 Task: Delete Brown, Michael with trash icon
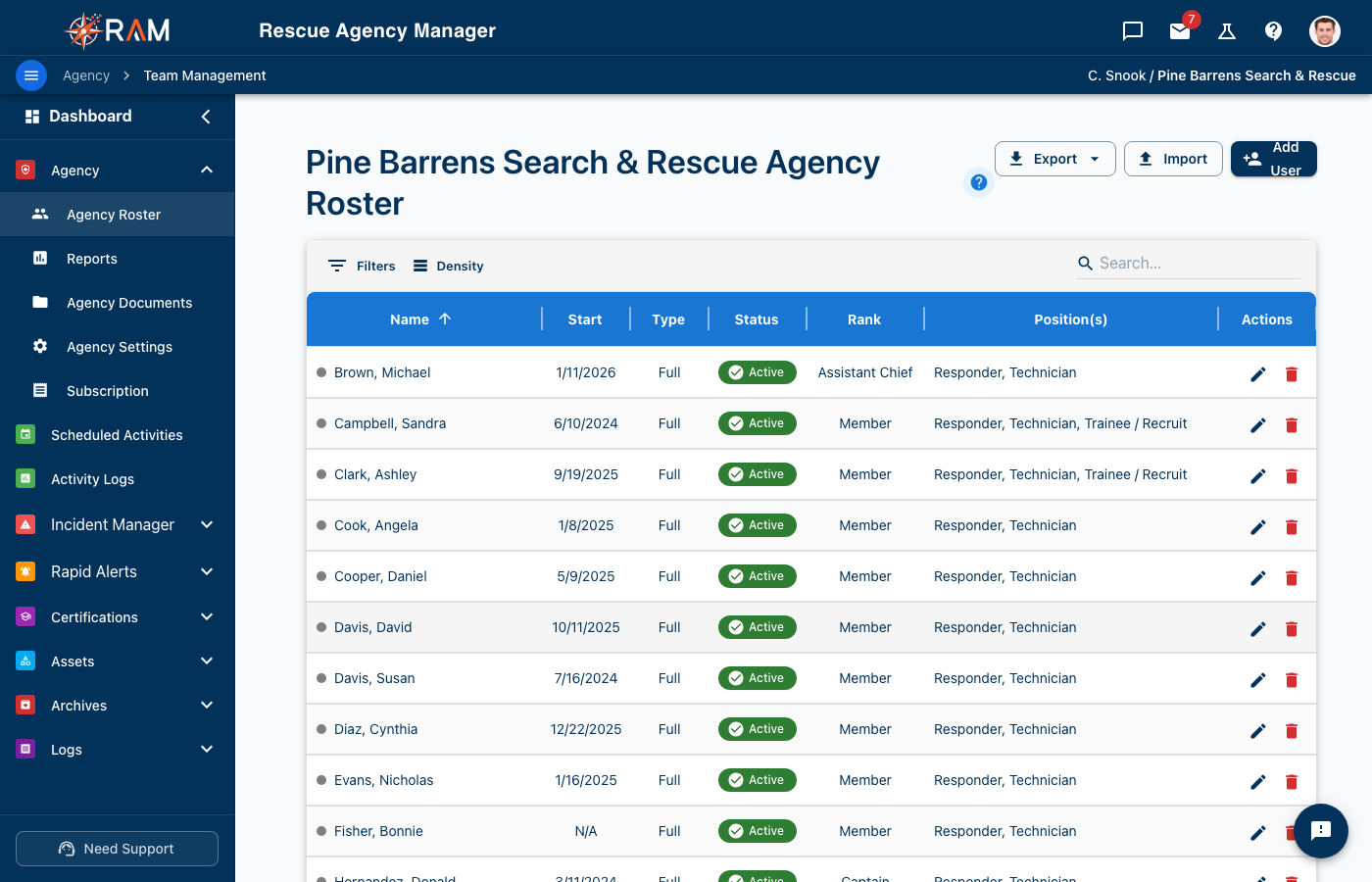pyautogui.click(x=1292, y=374)
